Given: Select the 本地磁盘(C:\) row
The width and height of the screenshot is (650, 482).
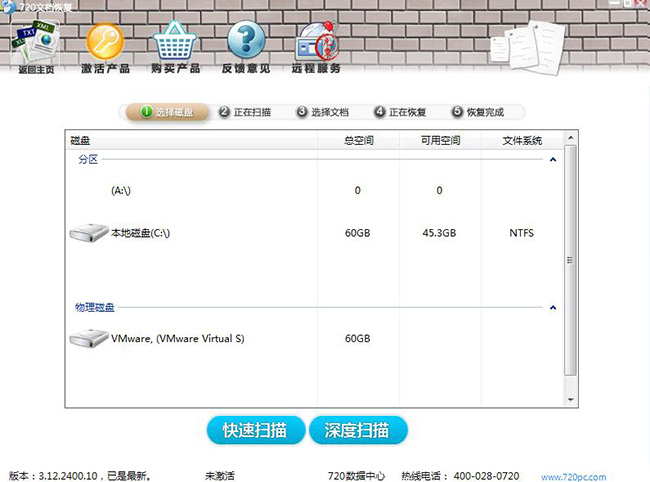Looking at the screenshot, I should tap(315, 233).
